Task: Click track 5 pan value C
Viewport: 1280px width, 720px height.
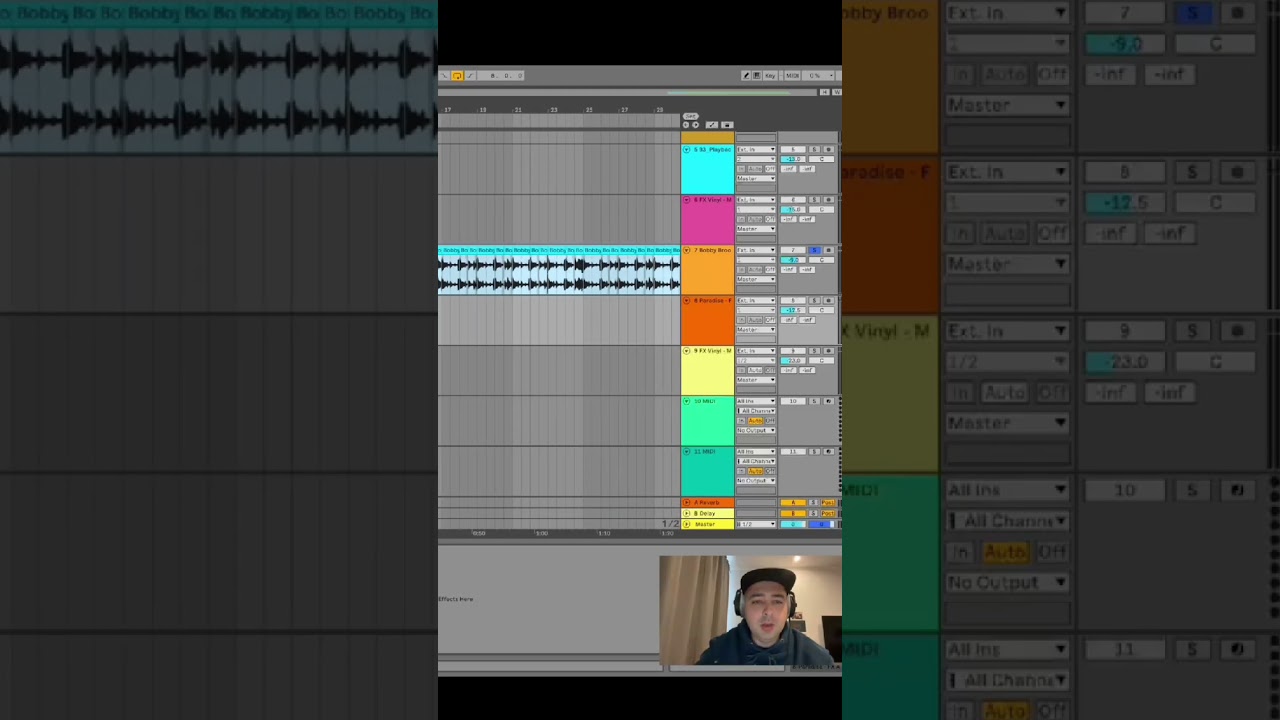Action: [x=821, y=159]
